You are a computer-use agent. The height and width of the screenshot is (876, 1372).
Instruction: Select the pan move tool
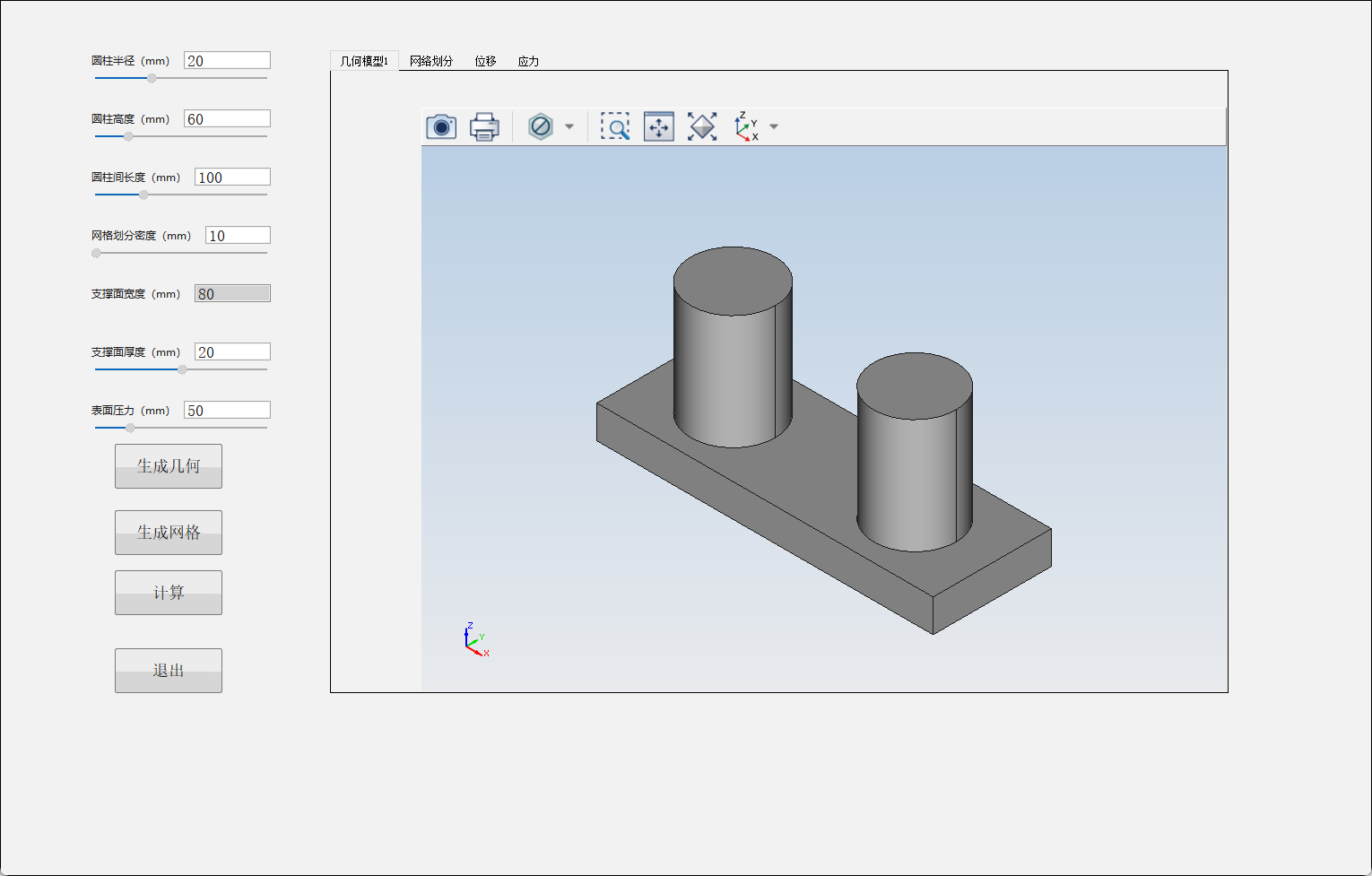(659, 126)
